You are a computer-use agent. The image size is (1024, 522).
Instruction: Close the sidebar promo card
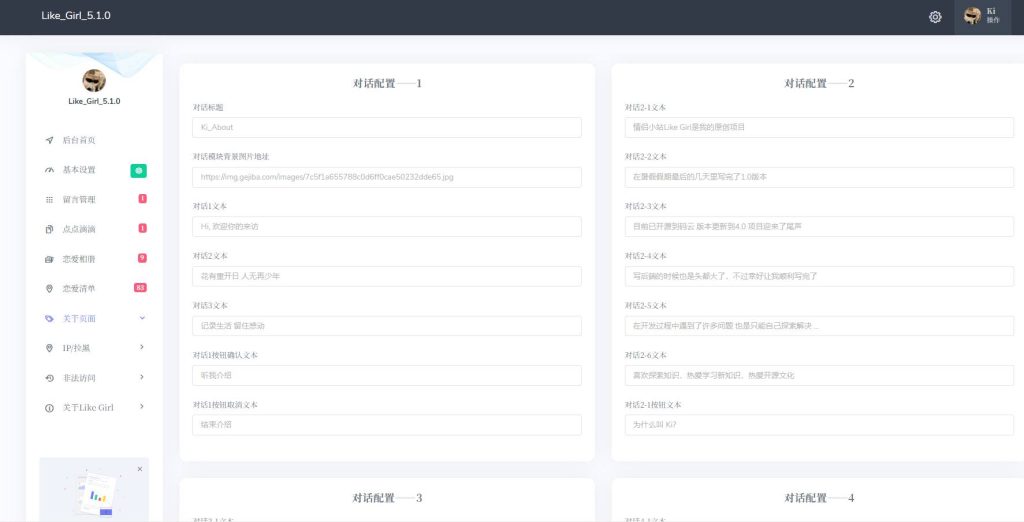(x=140, y=469)
